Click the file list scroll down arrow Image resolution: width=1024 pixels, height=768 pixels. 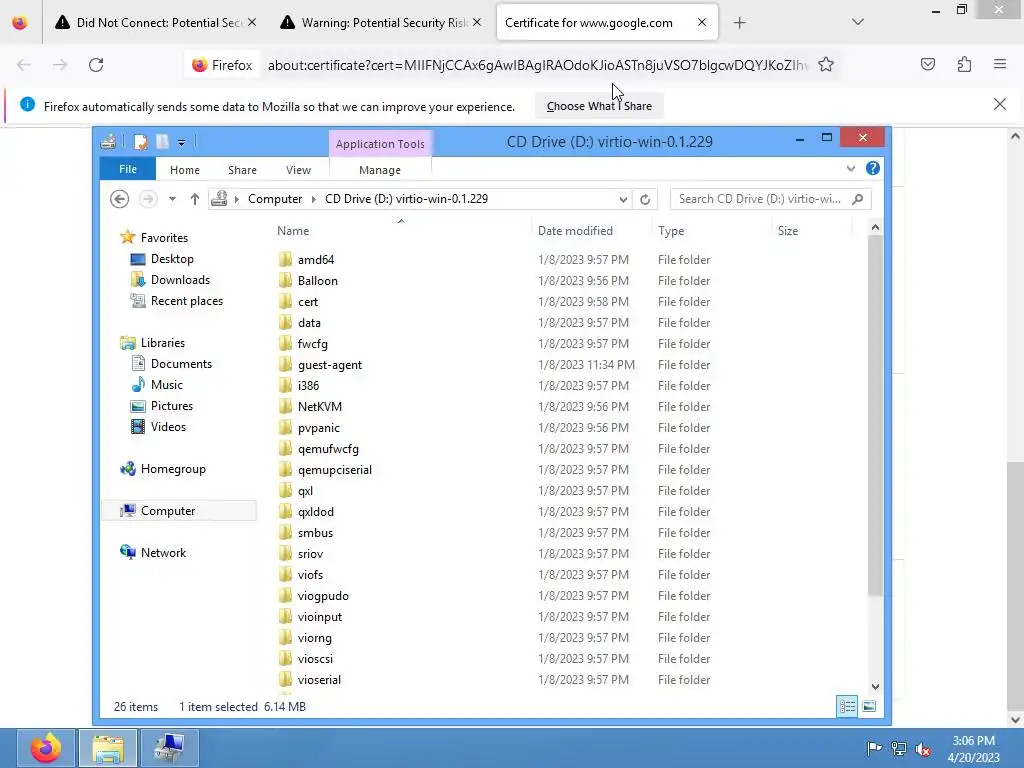click(875, 686)
